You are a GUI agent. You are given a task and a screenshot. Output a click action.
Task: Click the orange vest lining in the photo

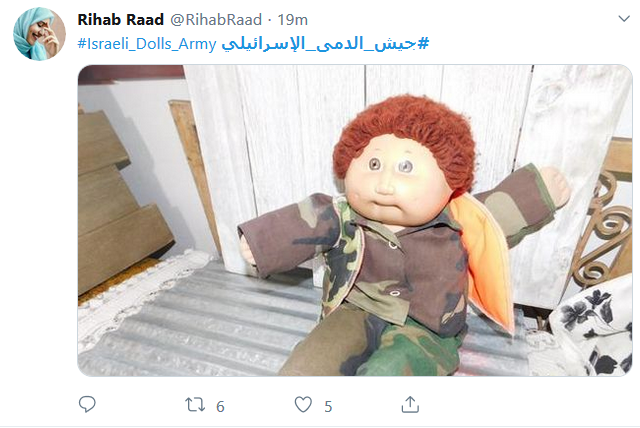click(x=486, y=261)
